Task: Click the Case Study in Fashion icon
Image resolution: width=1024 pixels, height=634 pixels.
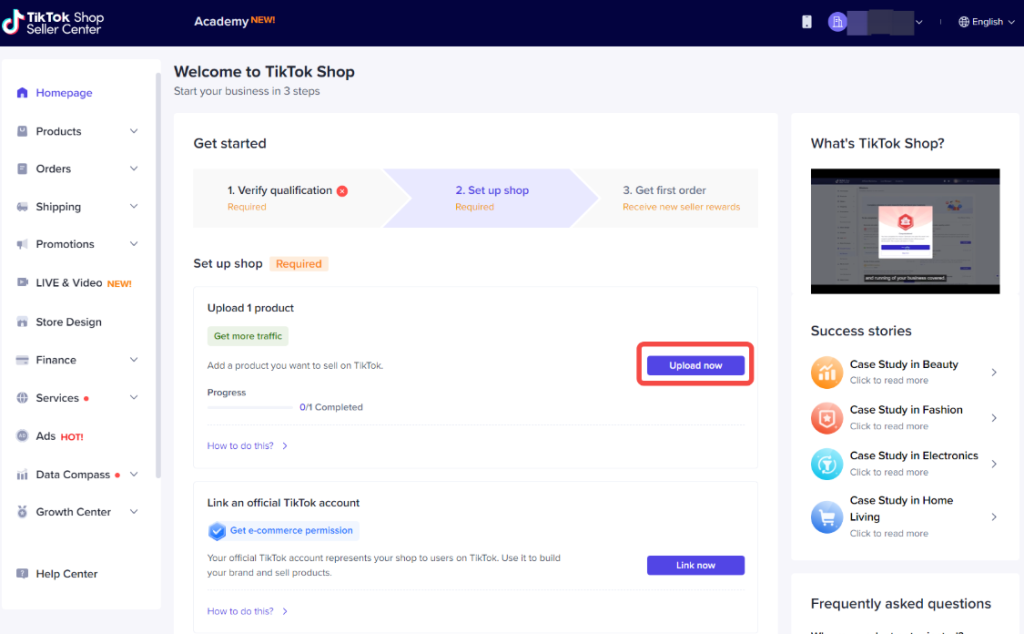Action: [x=827, y=418]
